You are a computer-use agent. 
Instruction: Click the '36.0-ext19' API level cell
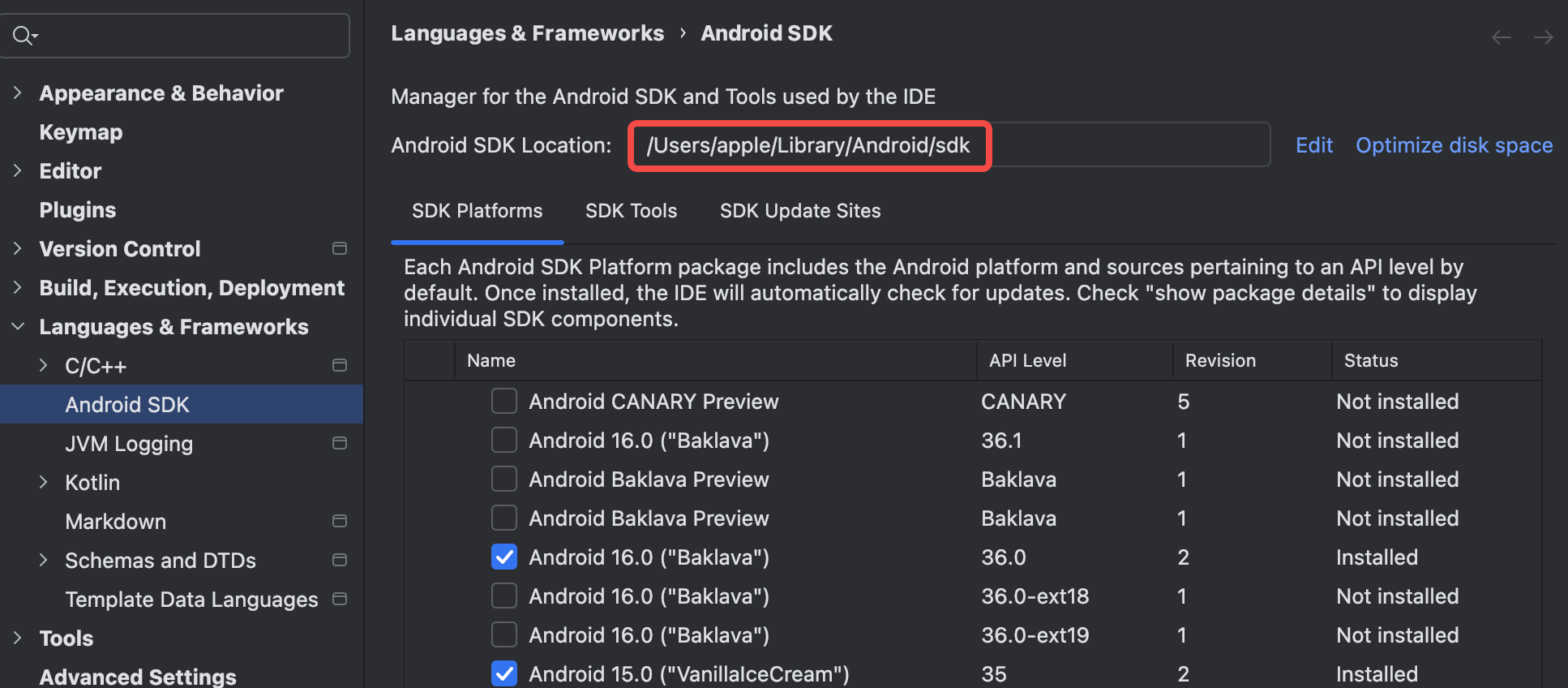tap(1035, 634)
